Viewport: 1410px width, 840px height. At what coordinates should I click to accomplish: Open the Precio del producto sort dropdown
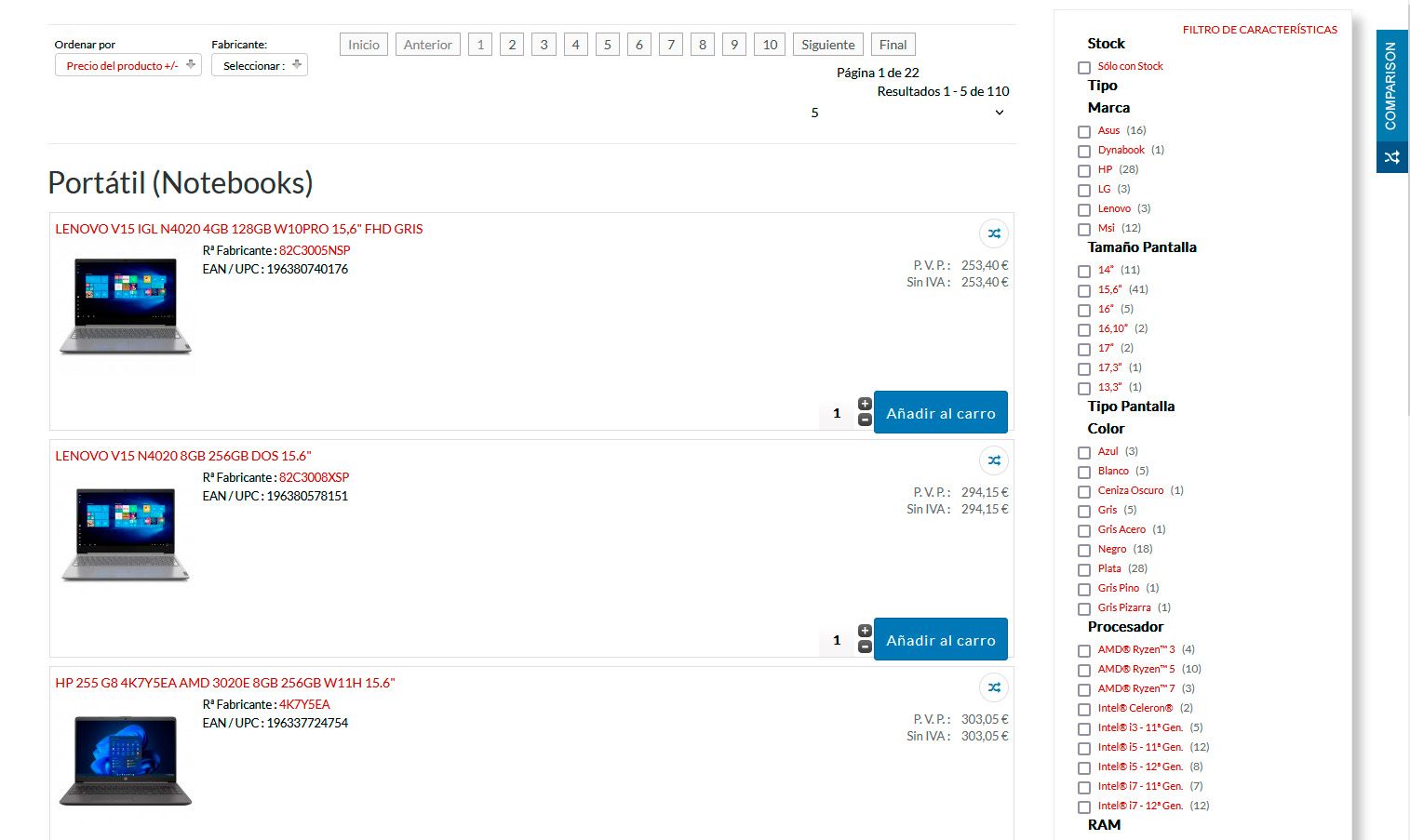[x=128, y=65]
